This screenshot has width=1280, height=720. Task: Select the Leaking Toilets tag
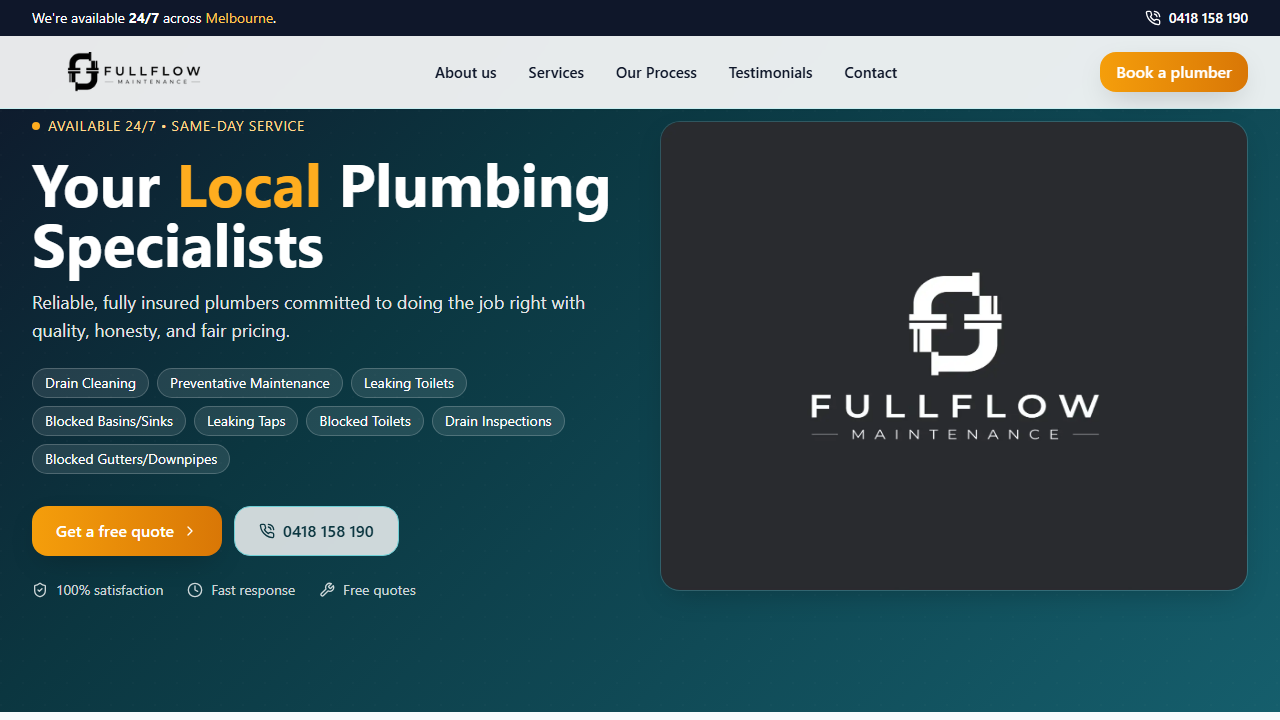coord(408,383)
